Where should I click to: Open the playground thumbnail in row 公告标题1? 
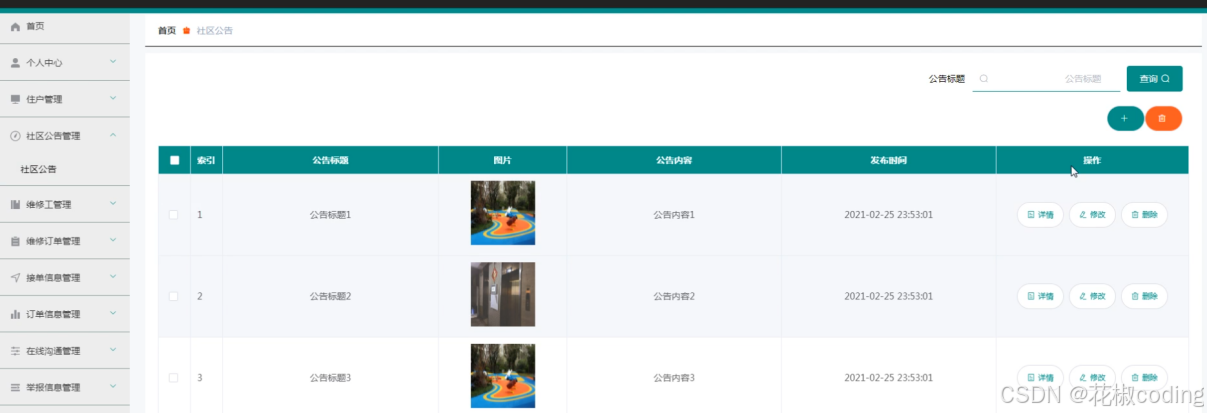pyautogui.click(x=503, y=213)
